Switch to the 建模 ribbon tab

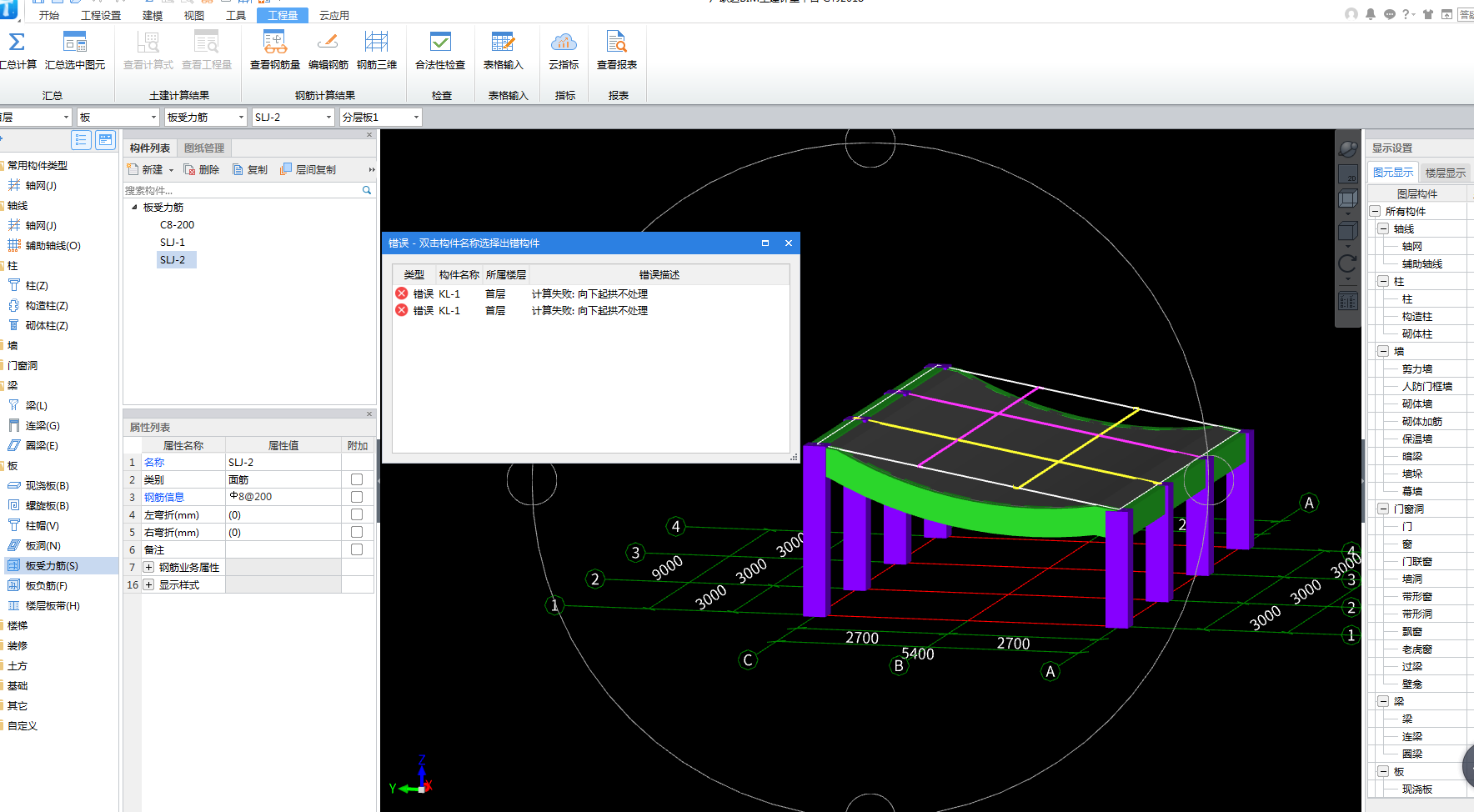coord(153,15)
